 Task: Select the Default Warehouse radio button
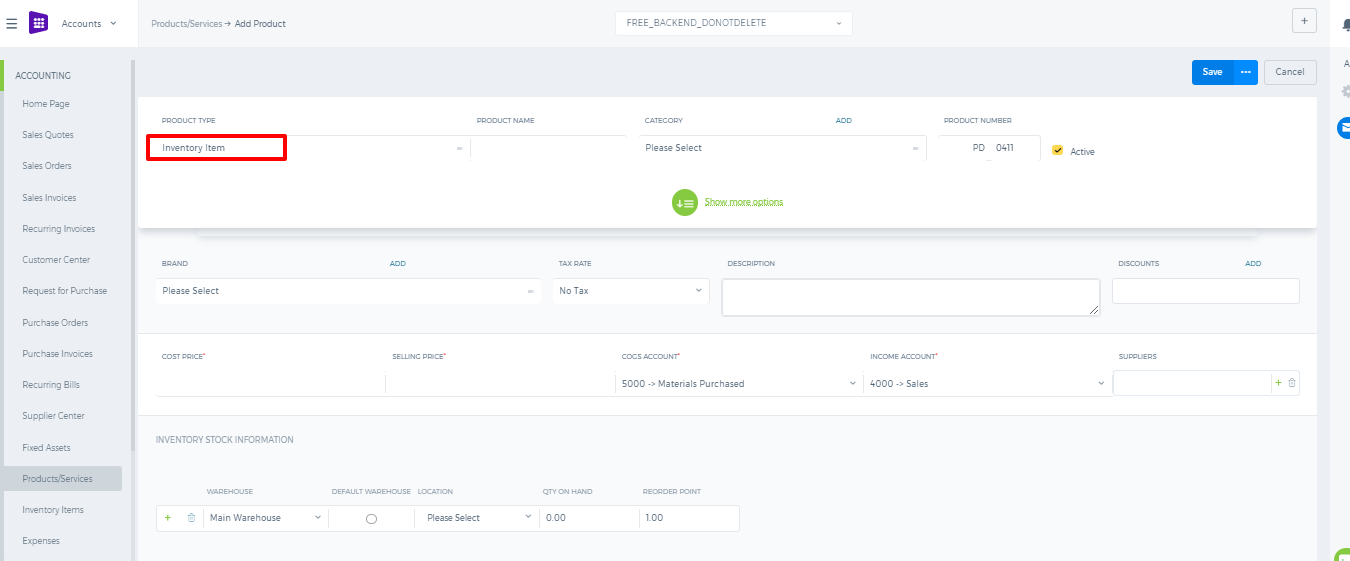click(371, 519)
